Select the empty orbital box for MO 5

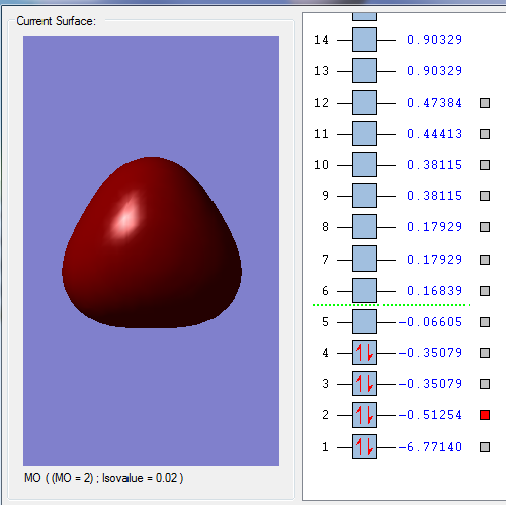tap(364, 322)
